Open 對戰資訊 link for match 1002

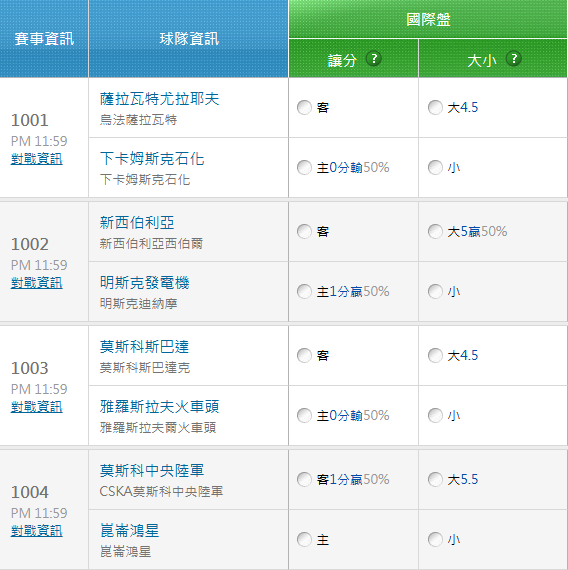[37, 283]
